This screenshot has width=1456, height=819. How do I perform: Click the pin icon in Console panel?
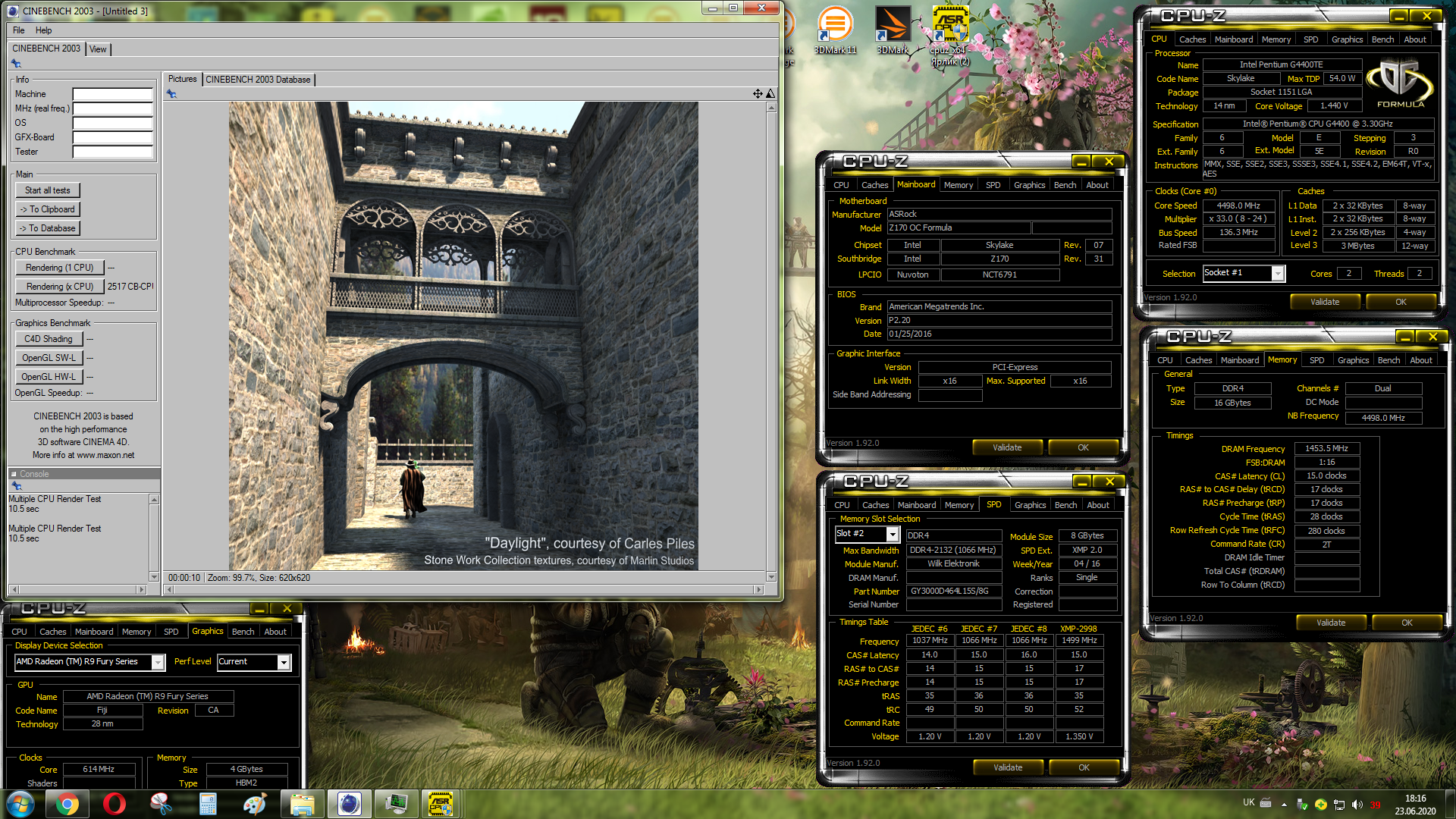pyautogui.click(x=16, y=485)
